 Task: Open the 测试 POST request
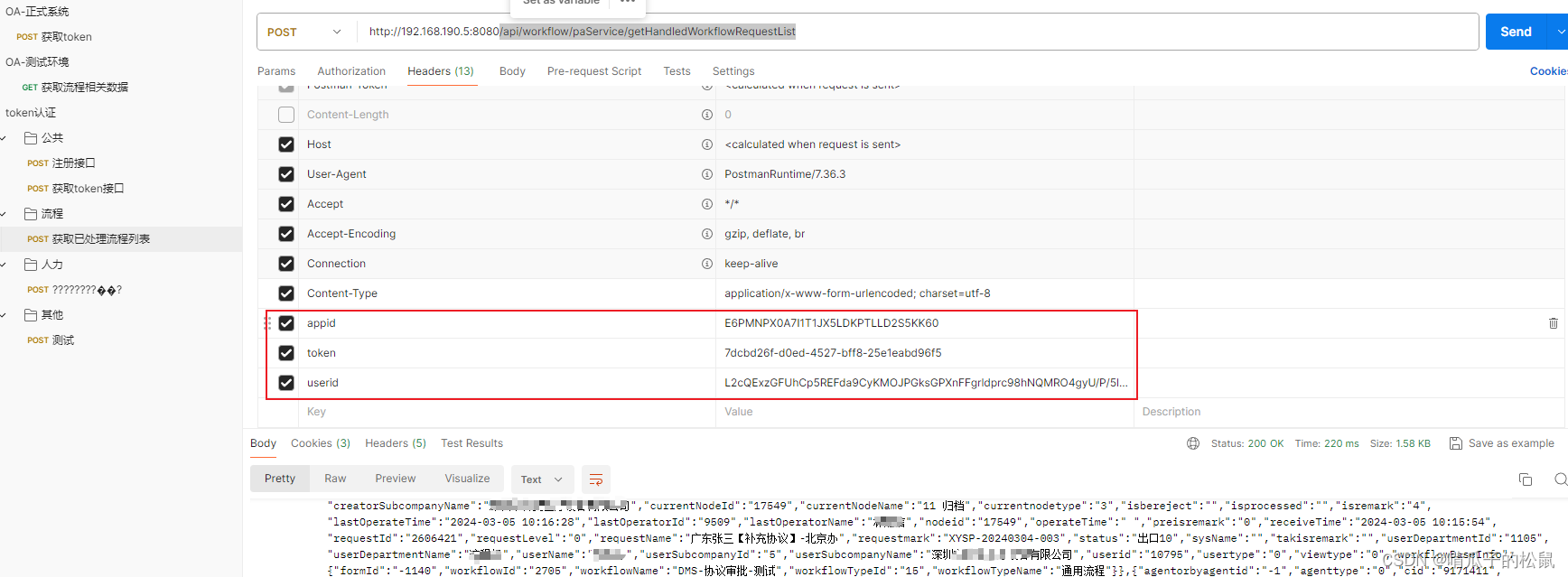click(x=51, y=340)
